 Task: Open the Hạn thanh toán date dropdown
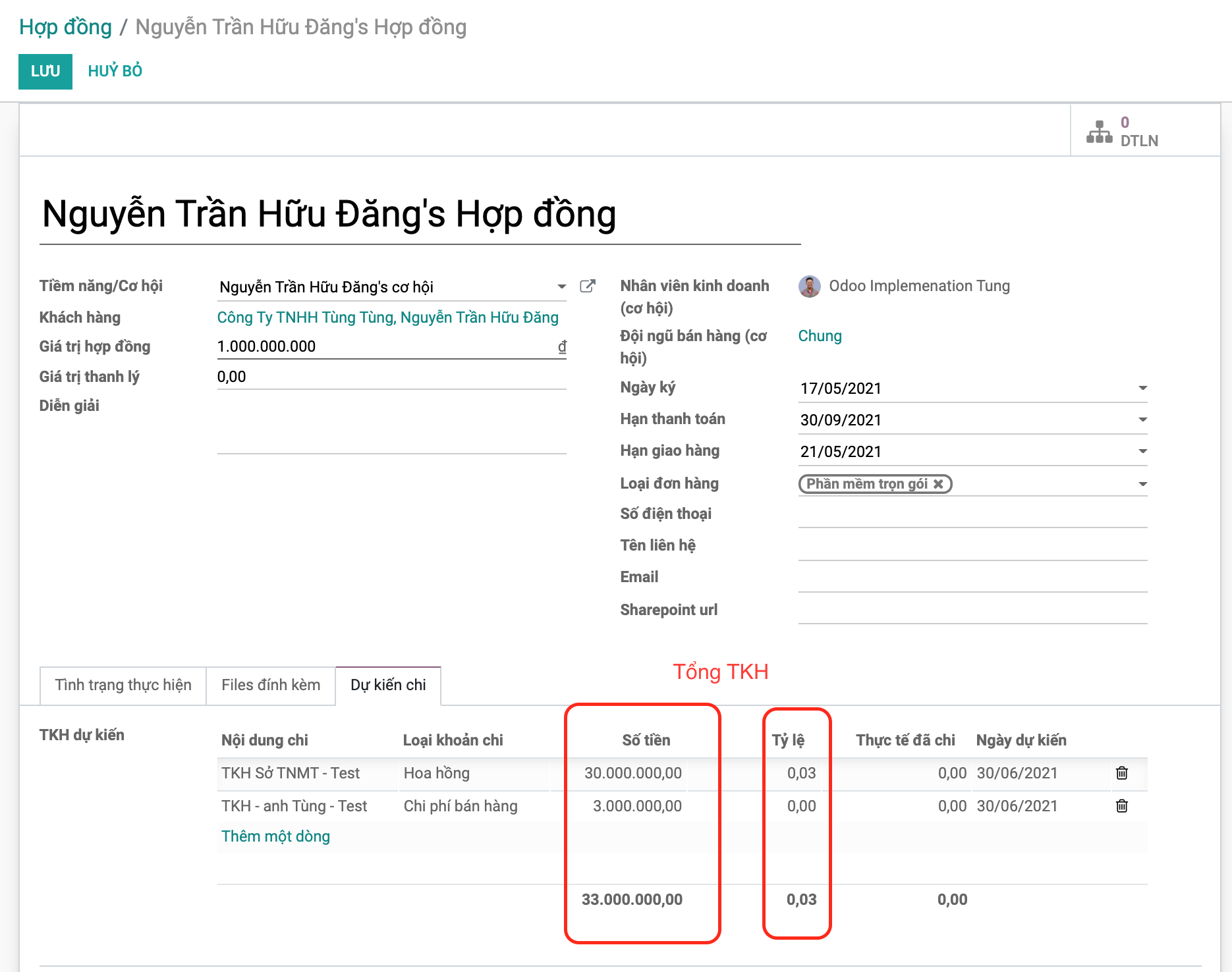point(1142,420)
